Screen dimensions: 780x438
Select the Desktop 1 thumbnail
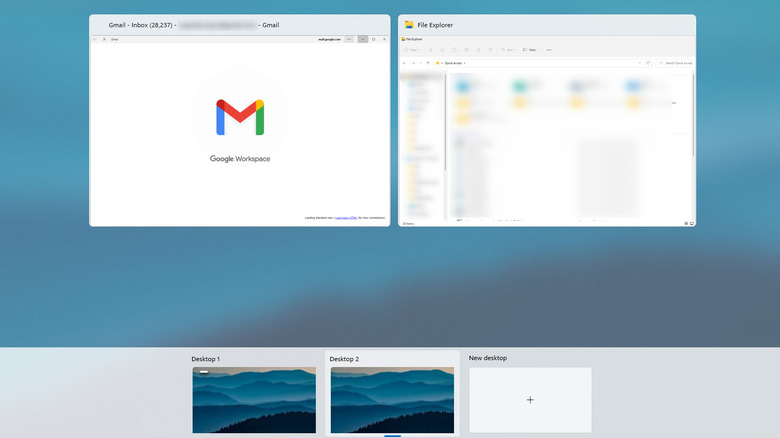pyautogui.click(x=254, y=400)
